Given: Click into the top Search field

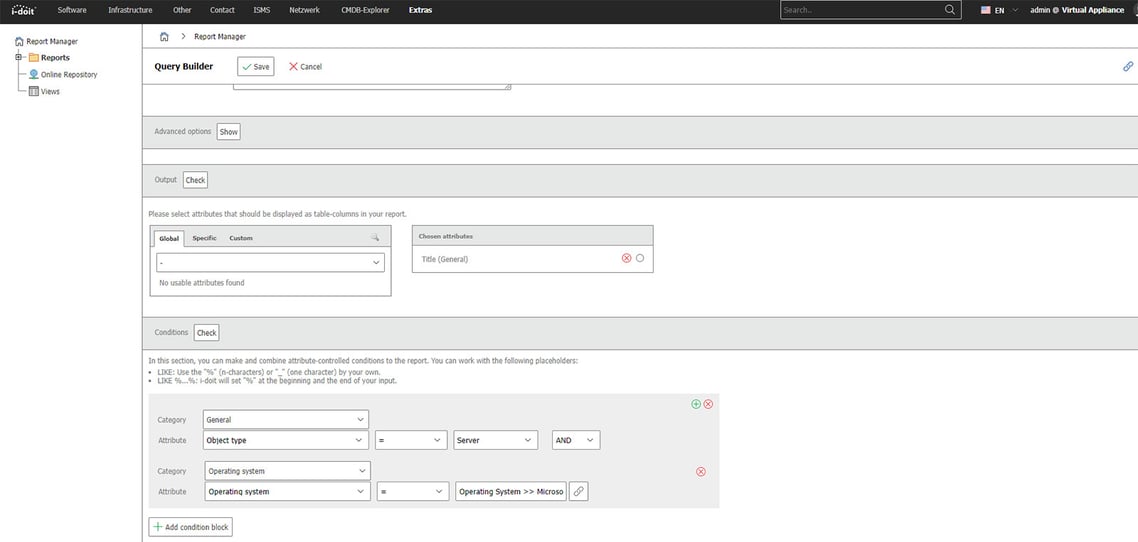Looking at the screenshot, I should [x=861, y=10].
